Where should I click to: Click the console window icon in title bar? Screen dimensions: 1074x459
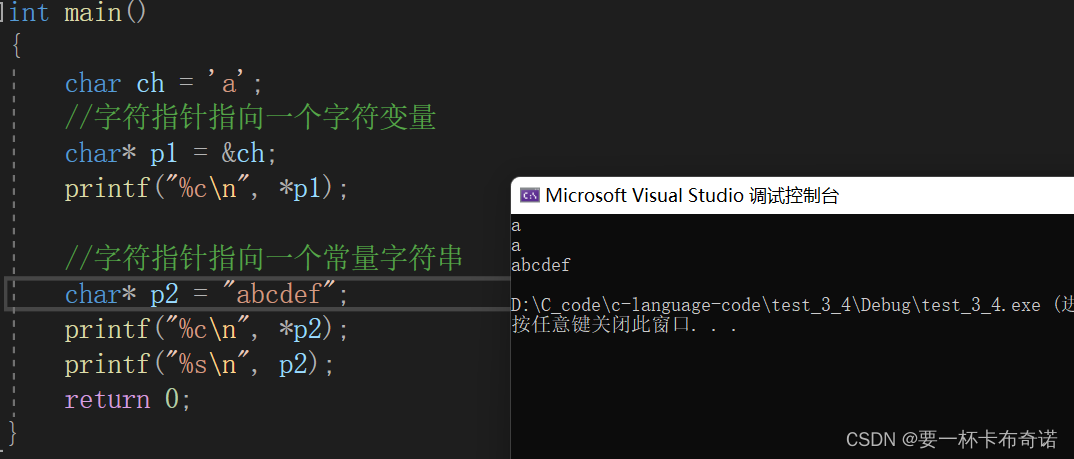pyautogui.click(x=529, y=195)
